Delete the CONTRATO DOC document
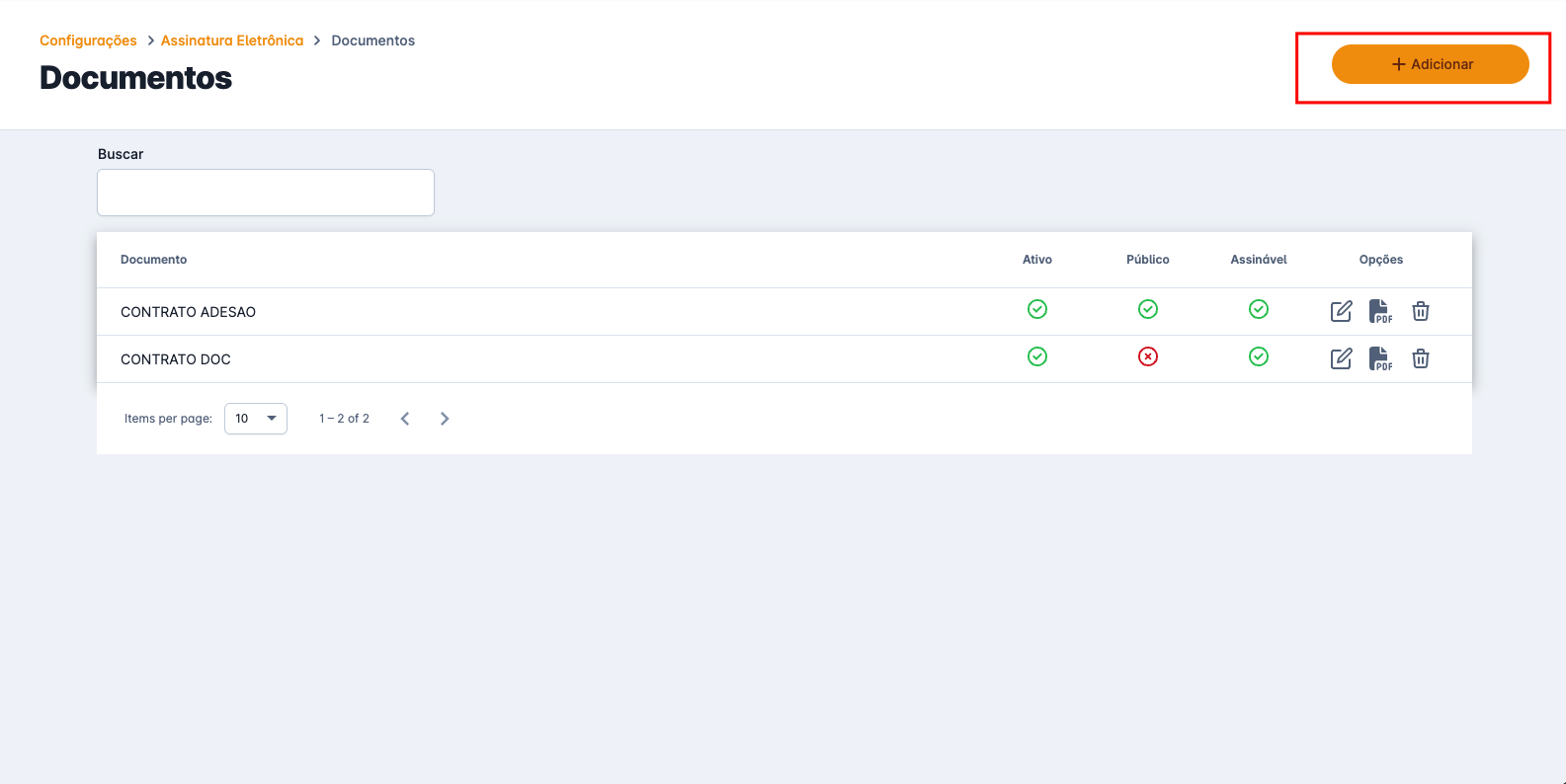 1420,358
